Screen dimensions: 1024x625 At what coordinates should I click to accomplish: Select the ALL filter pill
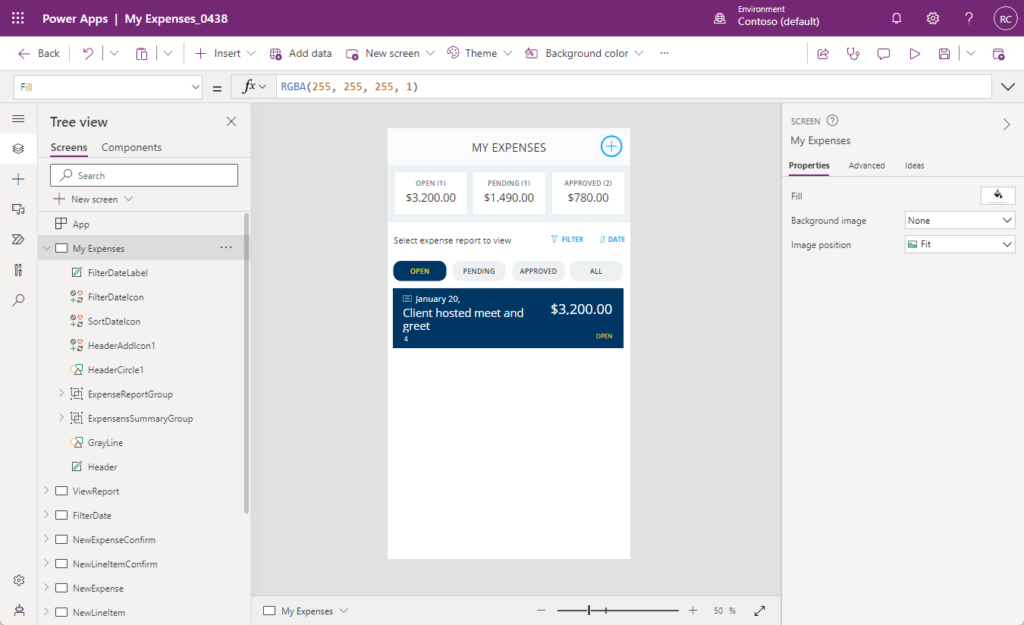[596, 271]
